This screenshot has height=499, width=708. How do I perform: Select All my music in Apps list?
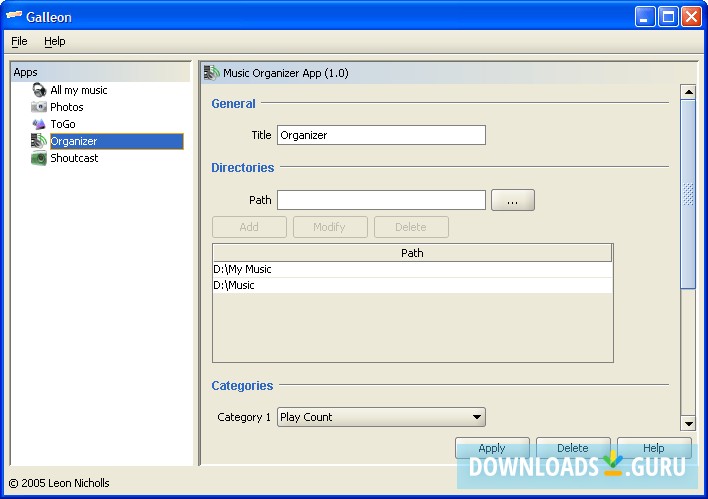[79, 90]
